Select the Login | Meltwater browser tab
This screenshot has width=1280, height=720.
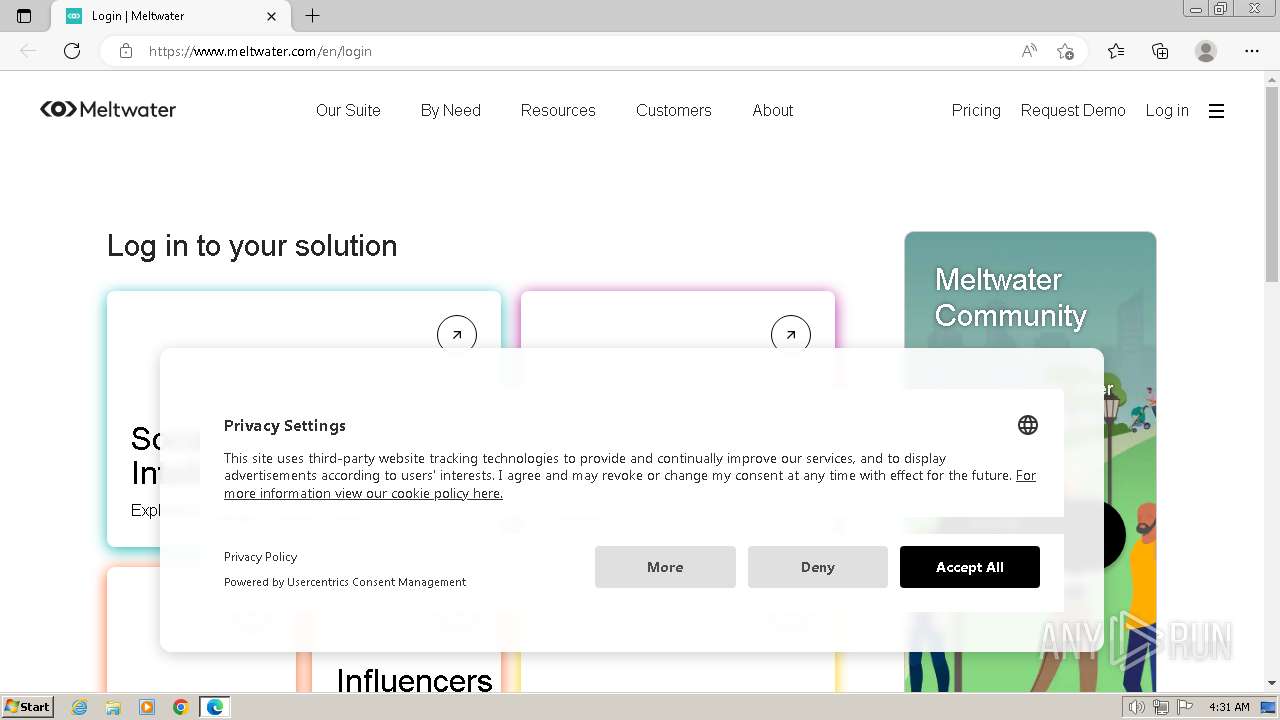tap(172, 16)
